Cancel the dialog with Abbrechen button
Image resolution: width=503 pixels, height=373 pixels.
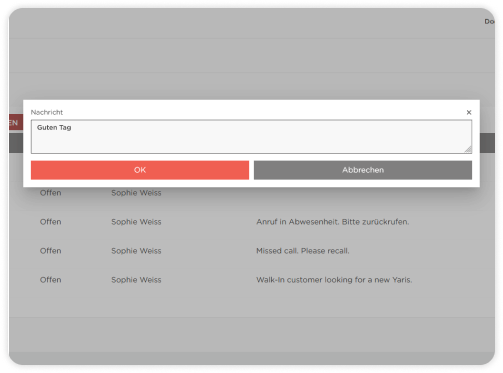[363, 170]
